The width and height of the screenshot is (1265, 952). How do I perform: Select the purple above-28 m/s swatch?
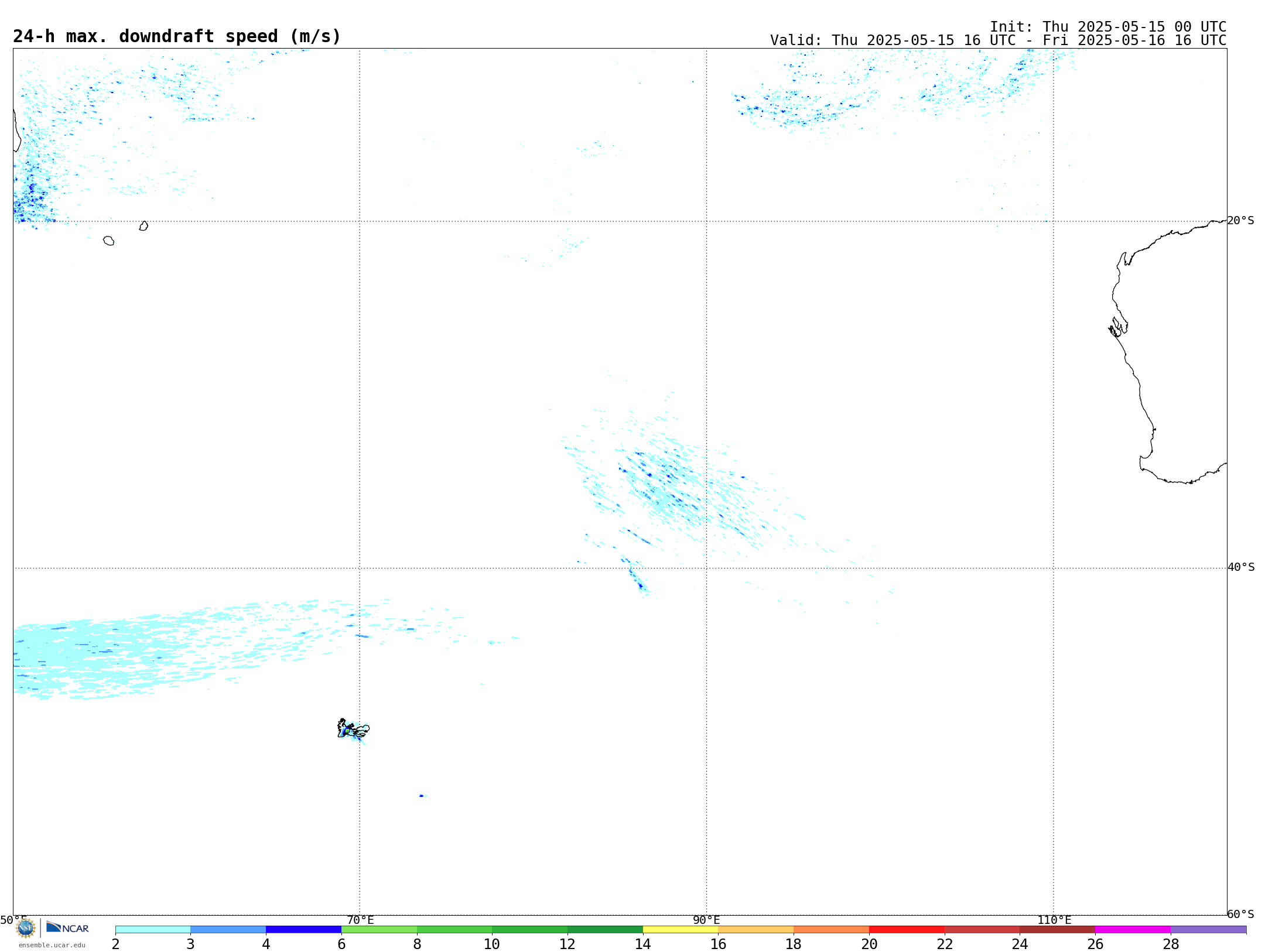(1209, 930)
